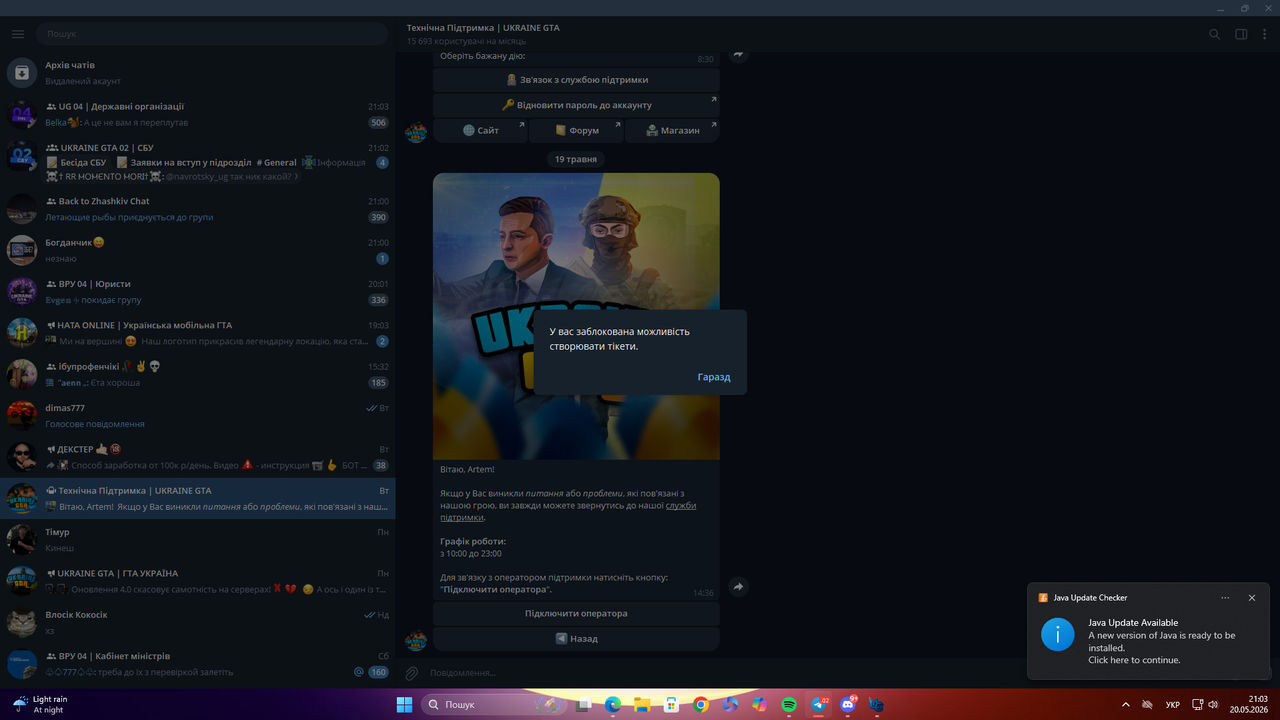The width and height of the screenshot is (1280, 720).
Task: Launch Google Chrome from the taskbar
Action: [x=701, y=705]
